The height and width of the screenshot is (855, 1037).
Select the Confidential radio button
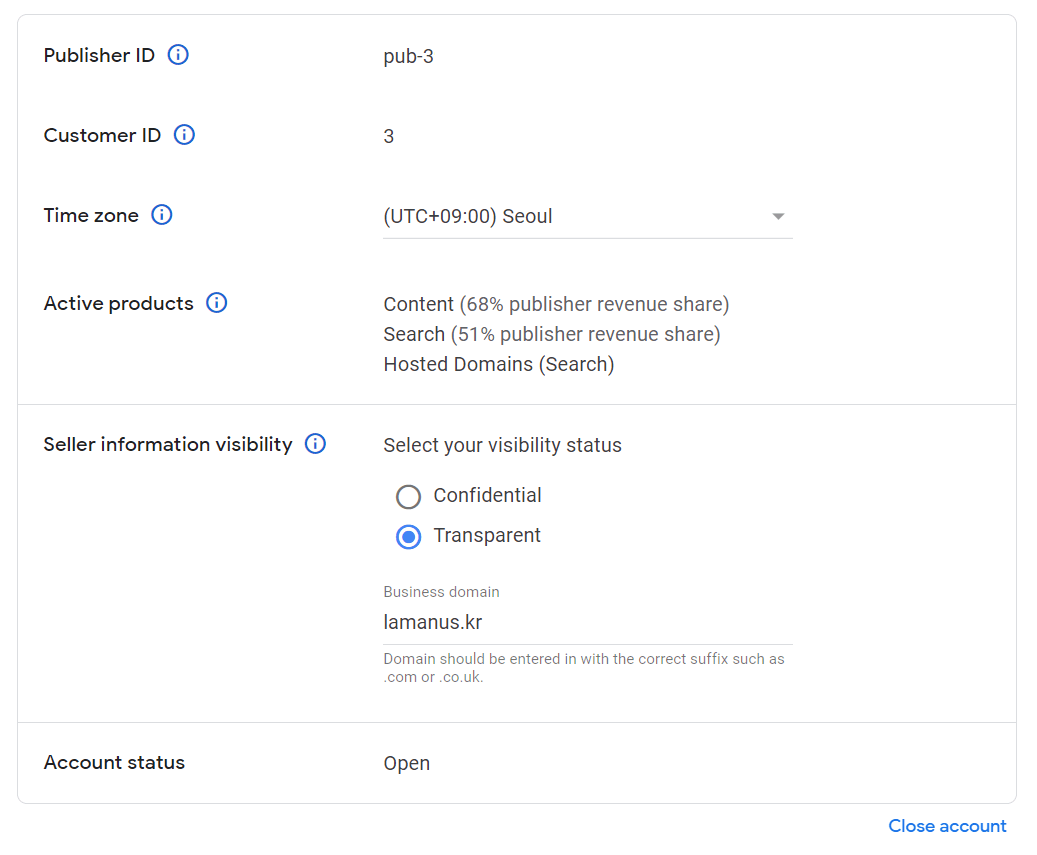pos(408,496)
